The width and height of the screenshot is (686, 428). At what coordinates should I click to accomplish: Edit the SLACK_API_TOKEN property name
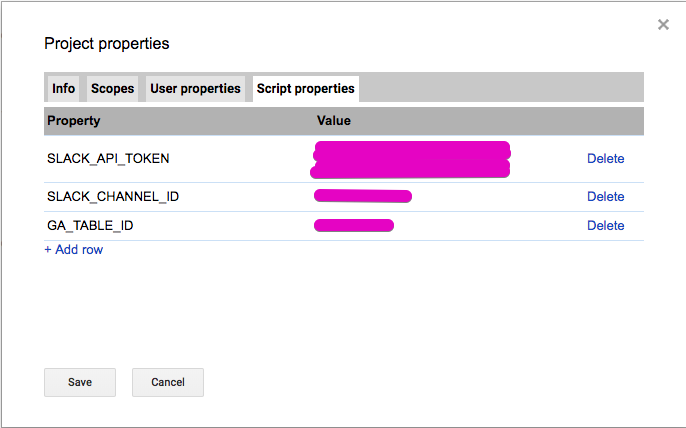[108, 159]
